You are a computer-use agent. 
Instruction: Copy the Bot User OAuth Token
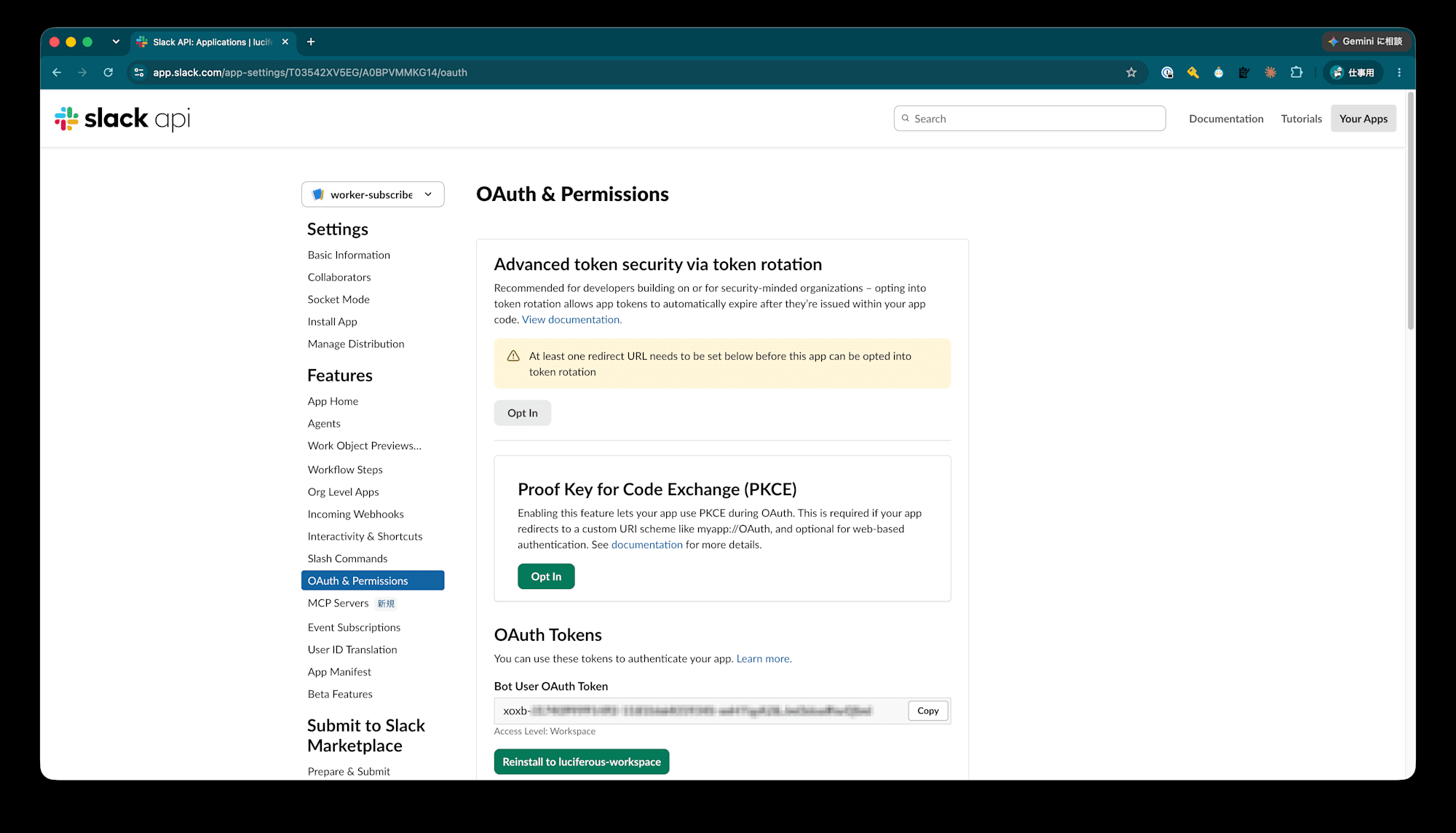click(927, 711)
